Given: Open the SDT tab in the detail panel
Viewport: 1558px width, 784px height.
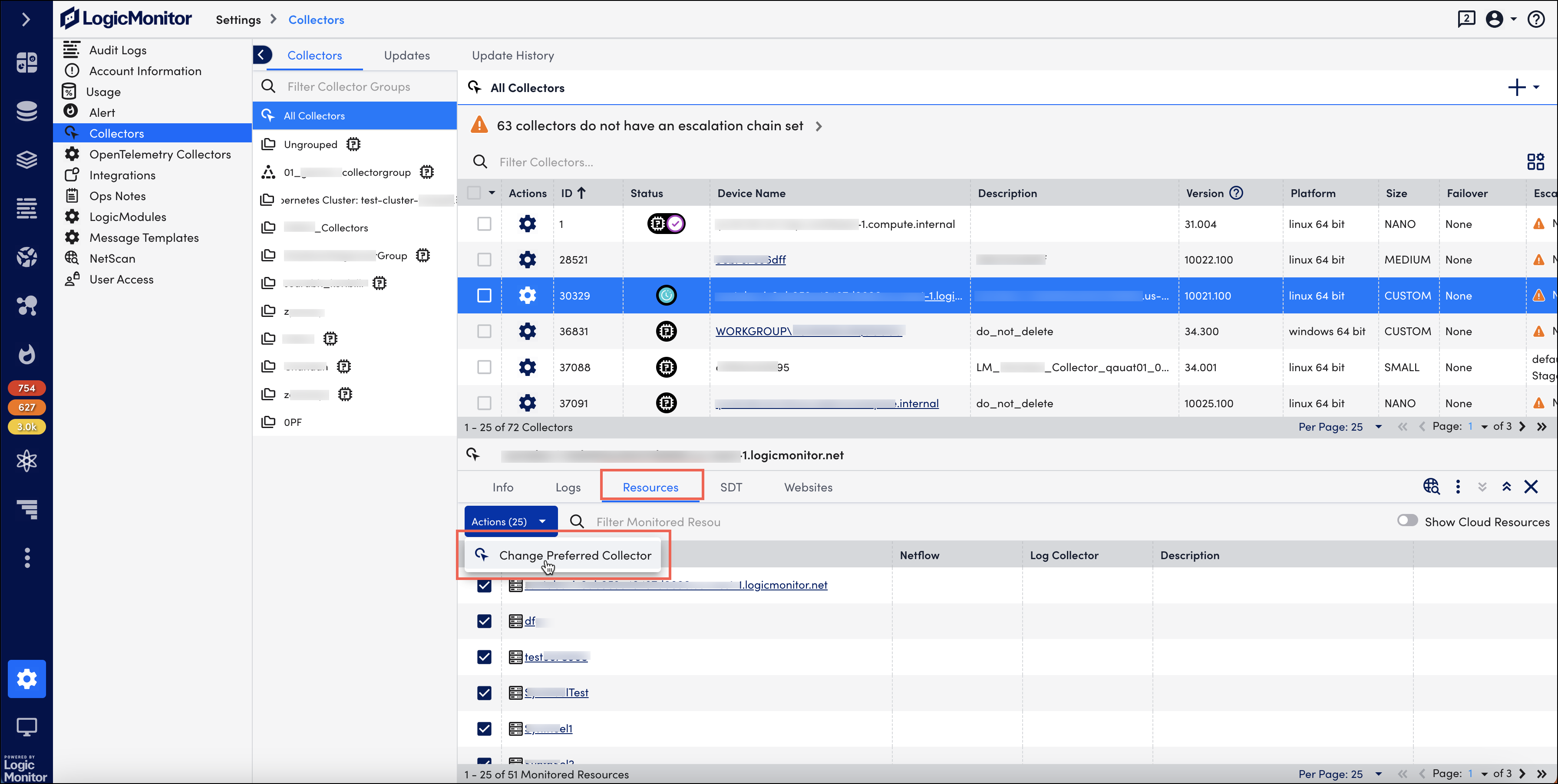Looking at the screenshot, I should [731, 487].
